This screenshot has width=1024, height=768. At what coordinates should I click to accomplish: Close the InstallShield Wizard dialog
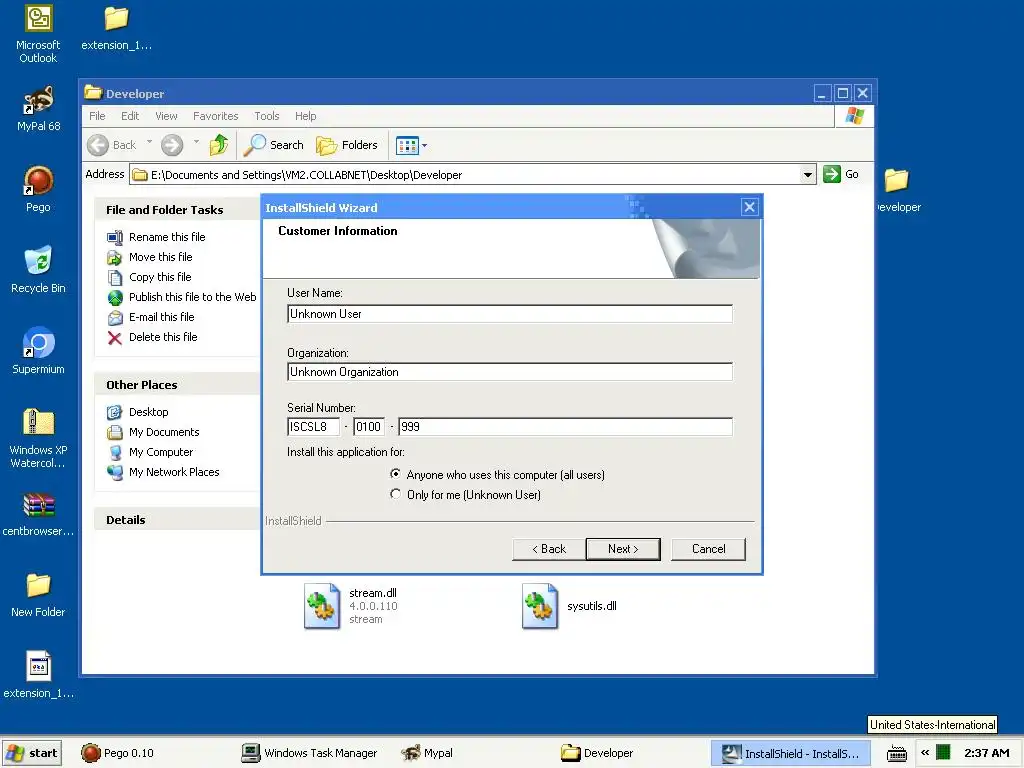[x=749, y=208]
